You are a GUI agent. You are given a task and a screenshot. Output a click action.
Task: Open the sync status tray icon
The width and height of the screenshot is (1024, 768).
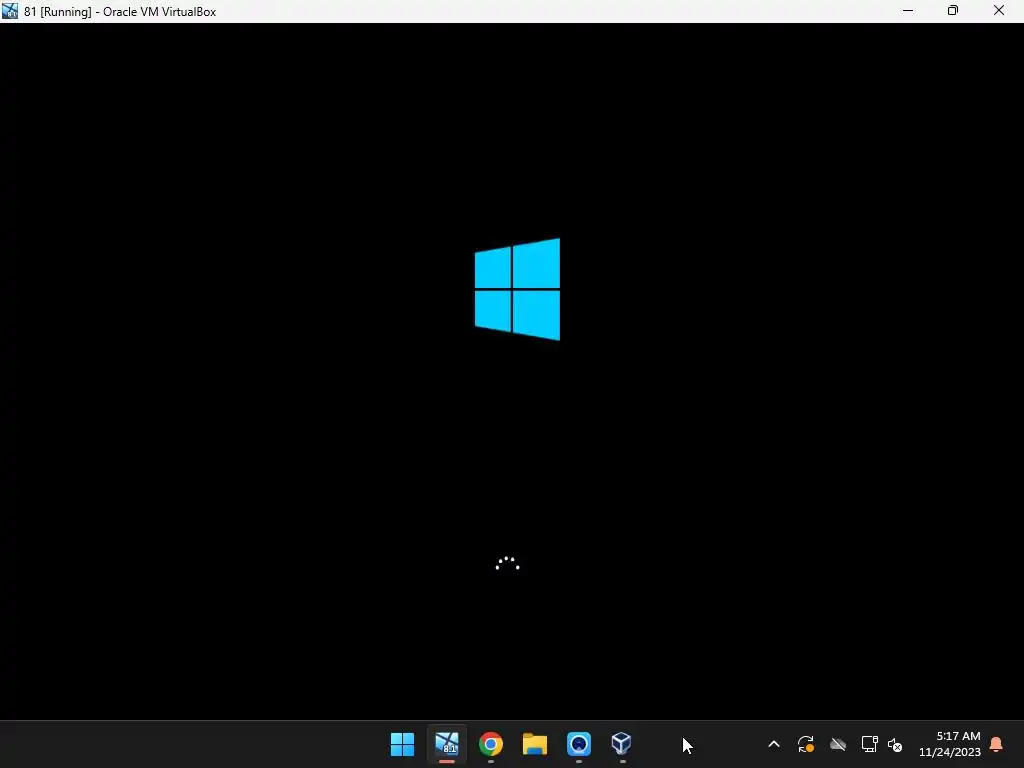click(x=806, y=744)
